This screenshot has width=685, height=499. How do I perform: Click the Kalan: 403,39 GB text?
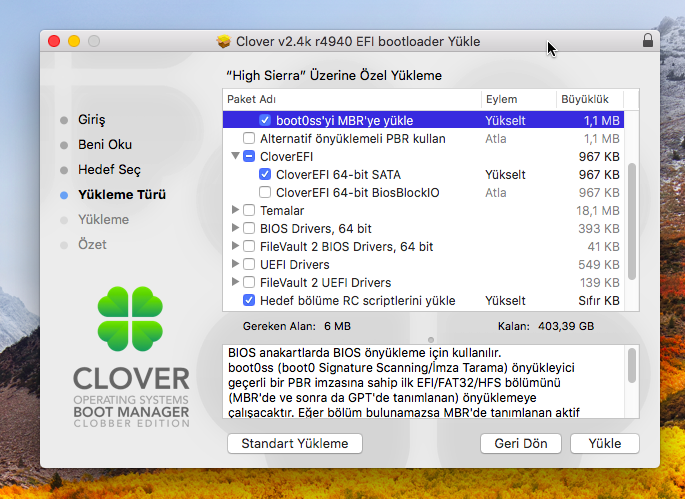(546, 326)
